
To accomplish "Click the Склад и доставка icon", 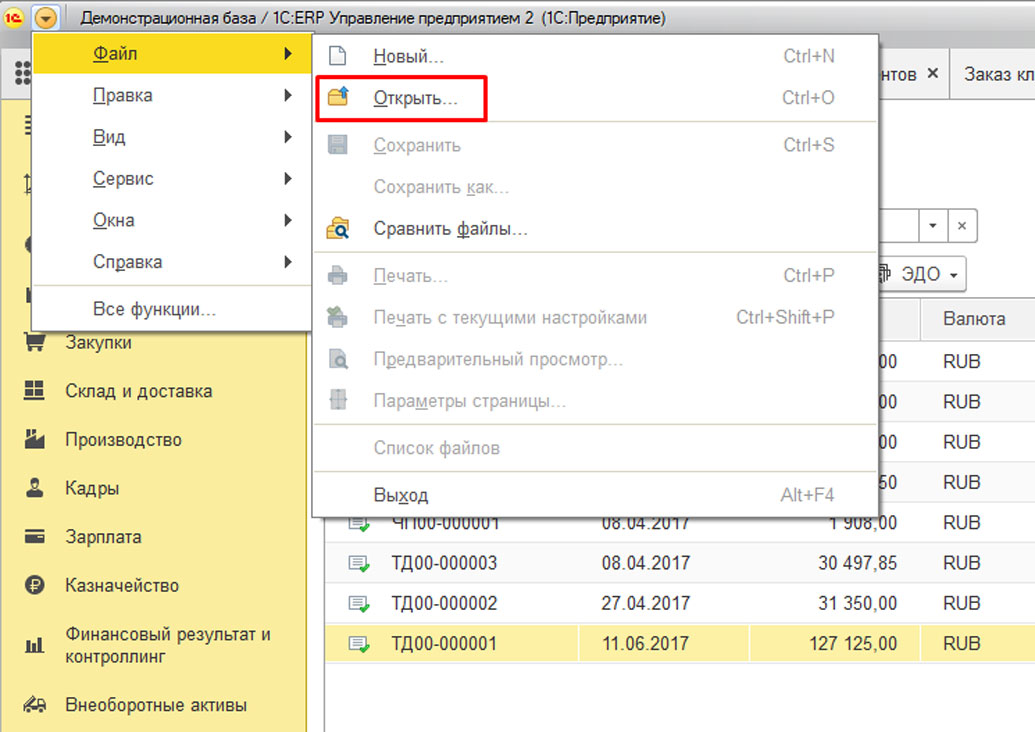I will (35, 391).
